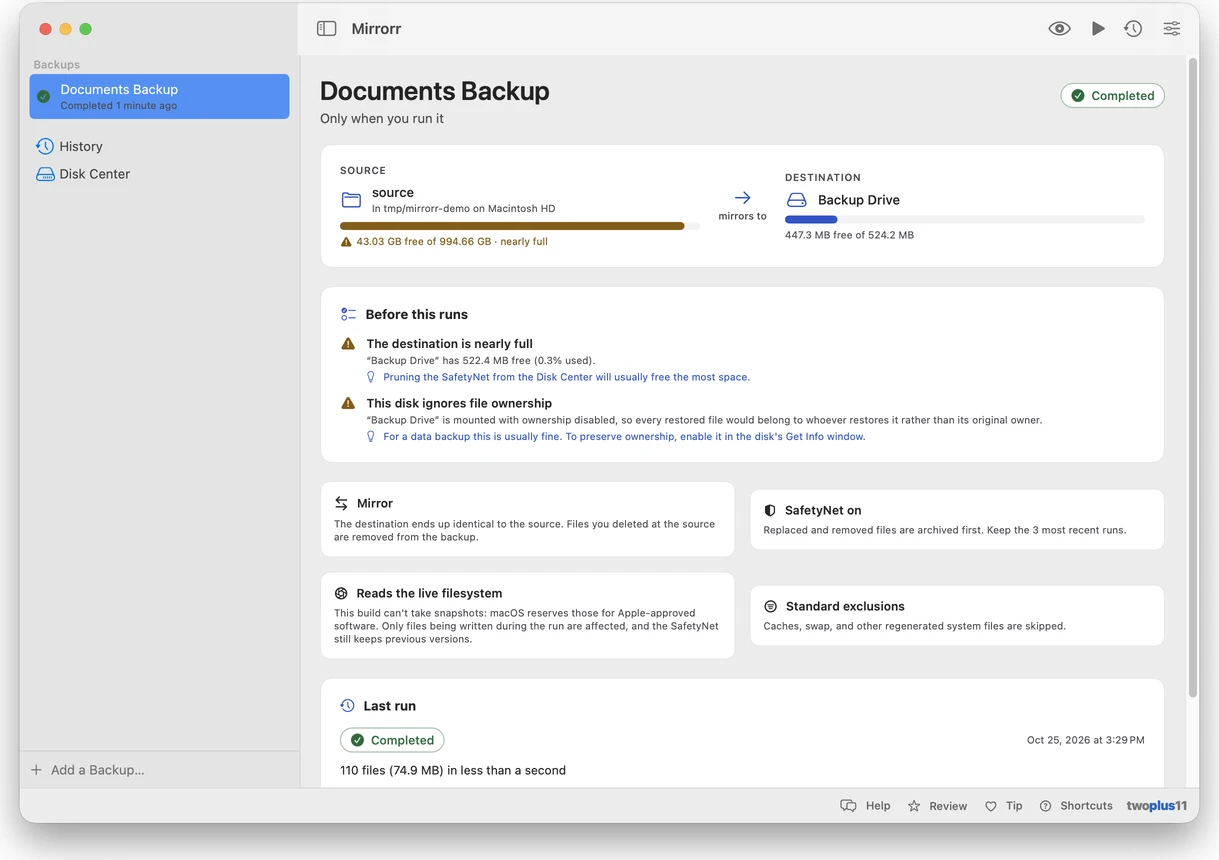The image size is (1219, 860).
Task: Click the plus icon beside Add a Backup
Action: point(36,770)
